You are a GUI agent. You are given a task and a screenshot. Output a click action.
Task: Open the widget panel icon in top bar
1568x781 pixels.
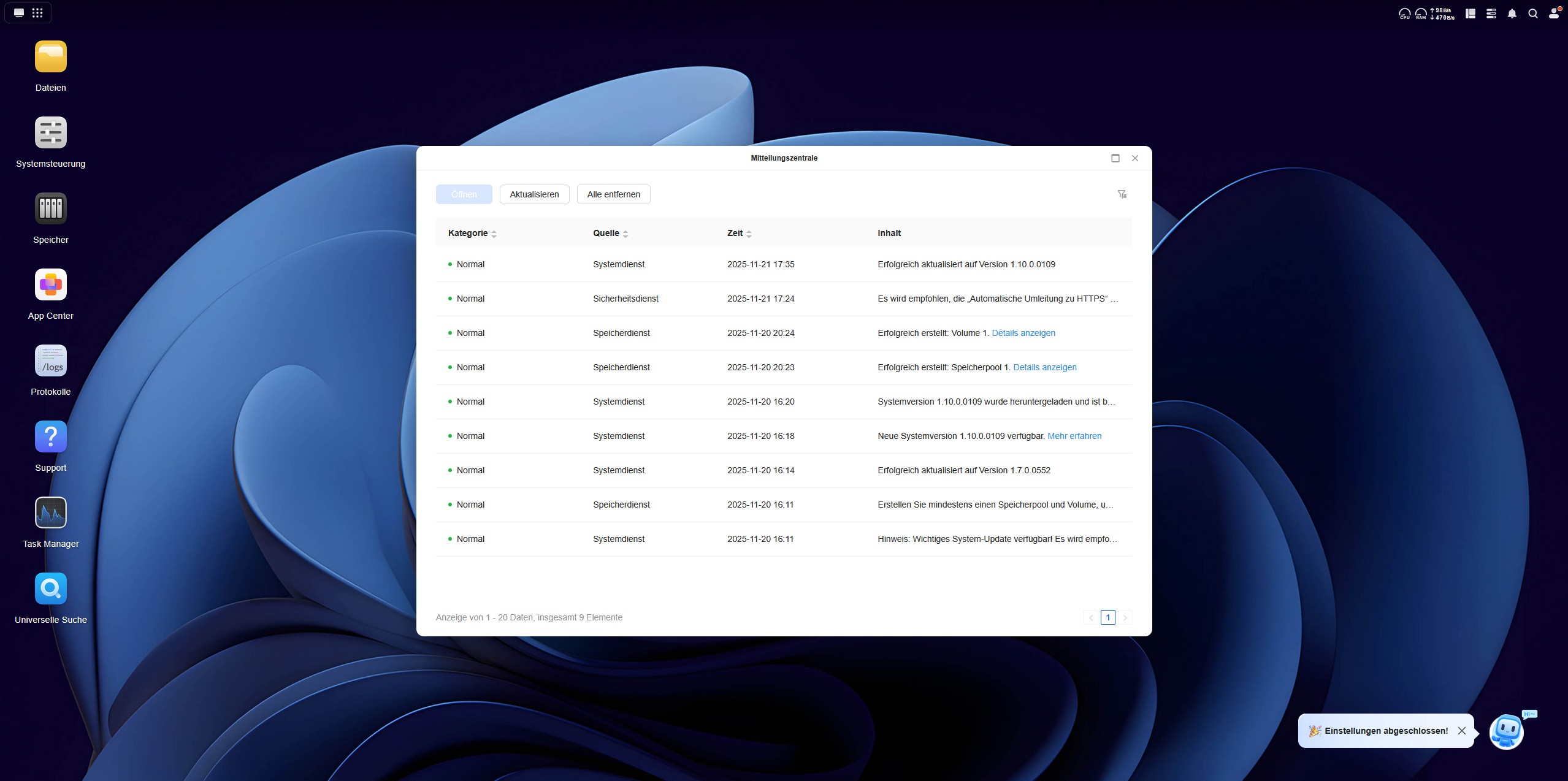coord(1470,13)
